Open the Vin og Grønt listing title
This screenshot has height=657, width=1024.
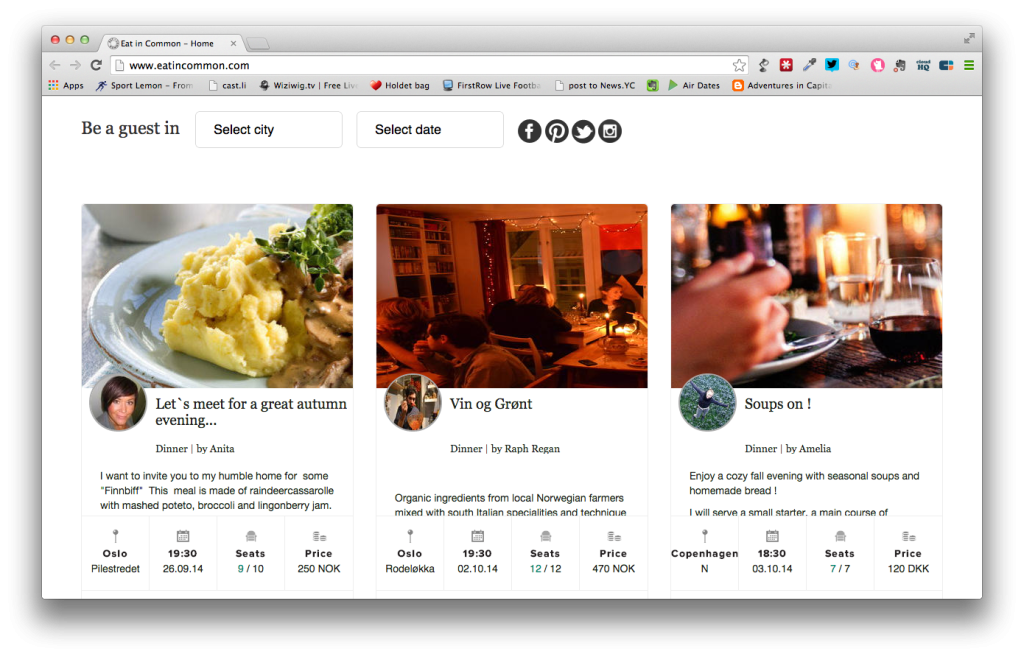[x=490, y=404]
